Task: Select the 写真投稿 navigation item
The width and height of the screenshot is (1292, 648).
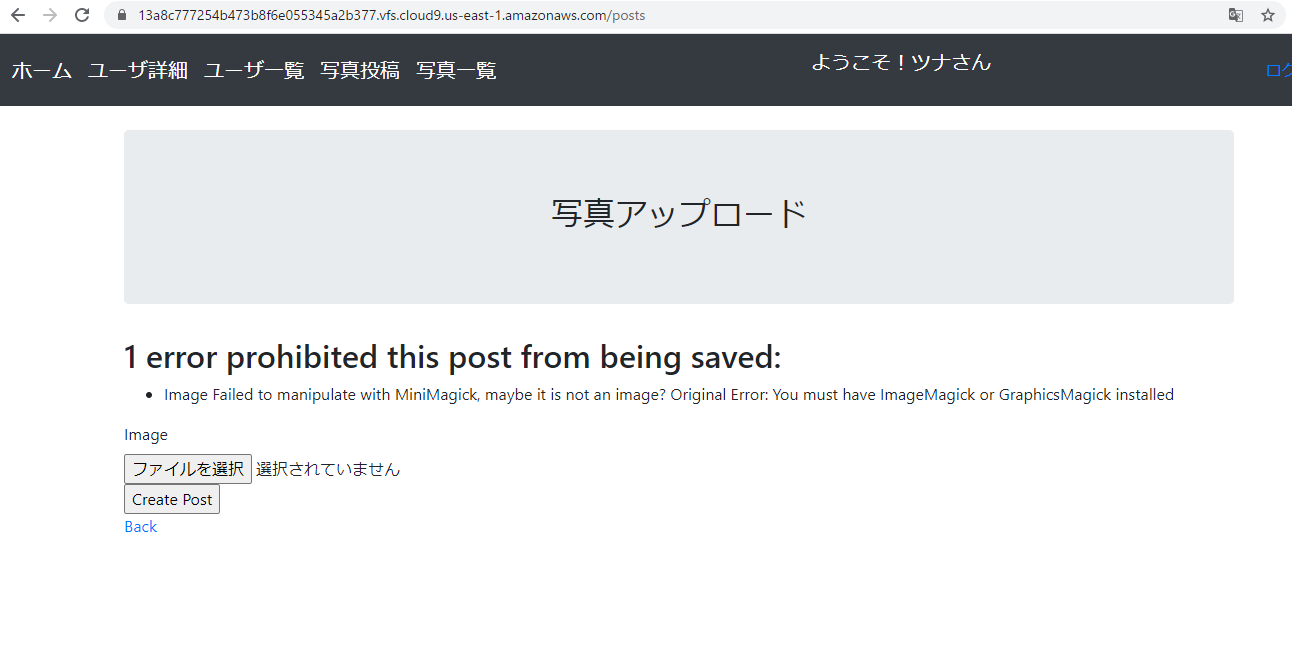Action: tap(360, 70)
